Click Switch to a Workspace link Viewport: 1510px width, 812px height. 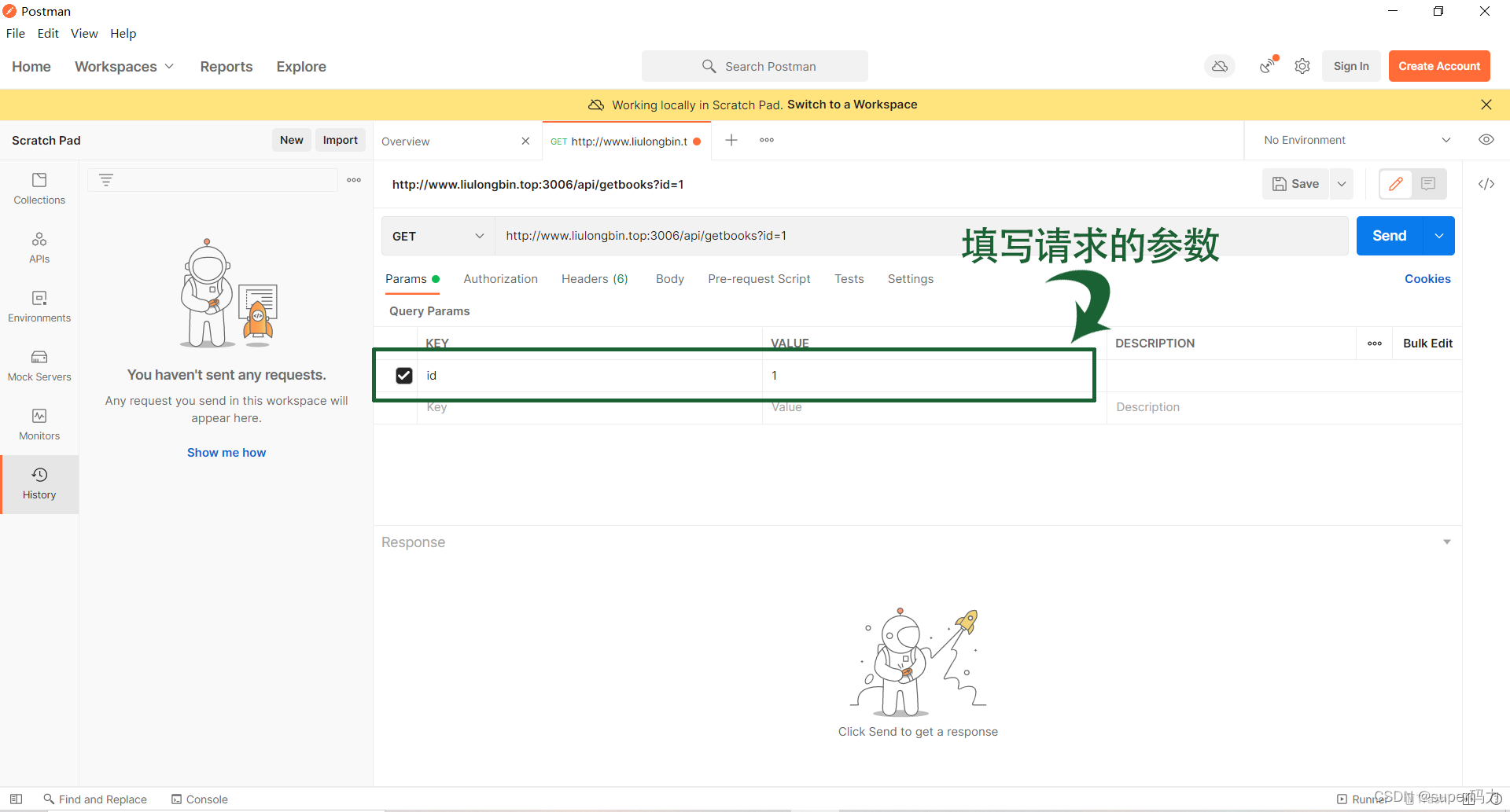coord(853,105)
